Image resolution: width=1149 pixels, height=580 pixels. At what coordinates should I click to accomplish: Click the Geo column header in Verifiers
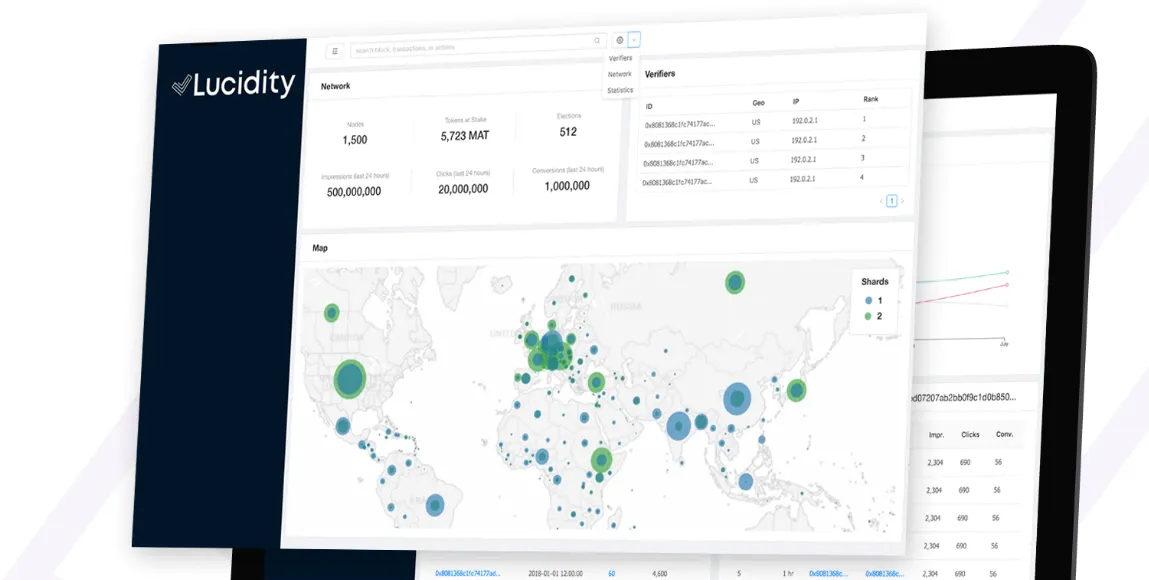pyautogui.click(x=758, y=103)
